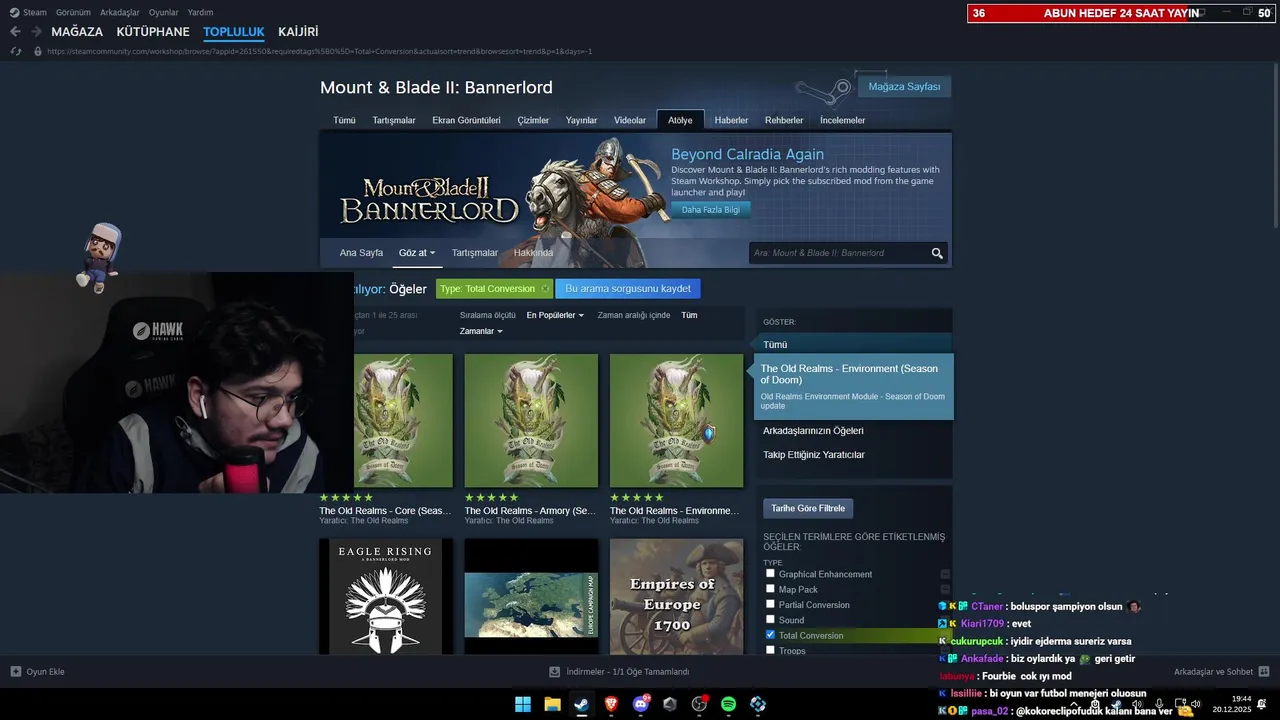Open the Empires of Europe 1700 thumbnail

pyautogui.click(x=677, y=597)
